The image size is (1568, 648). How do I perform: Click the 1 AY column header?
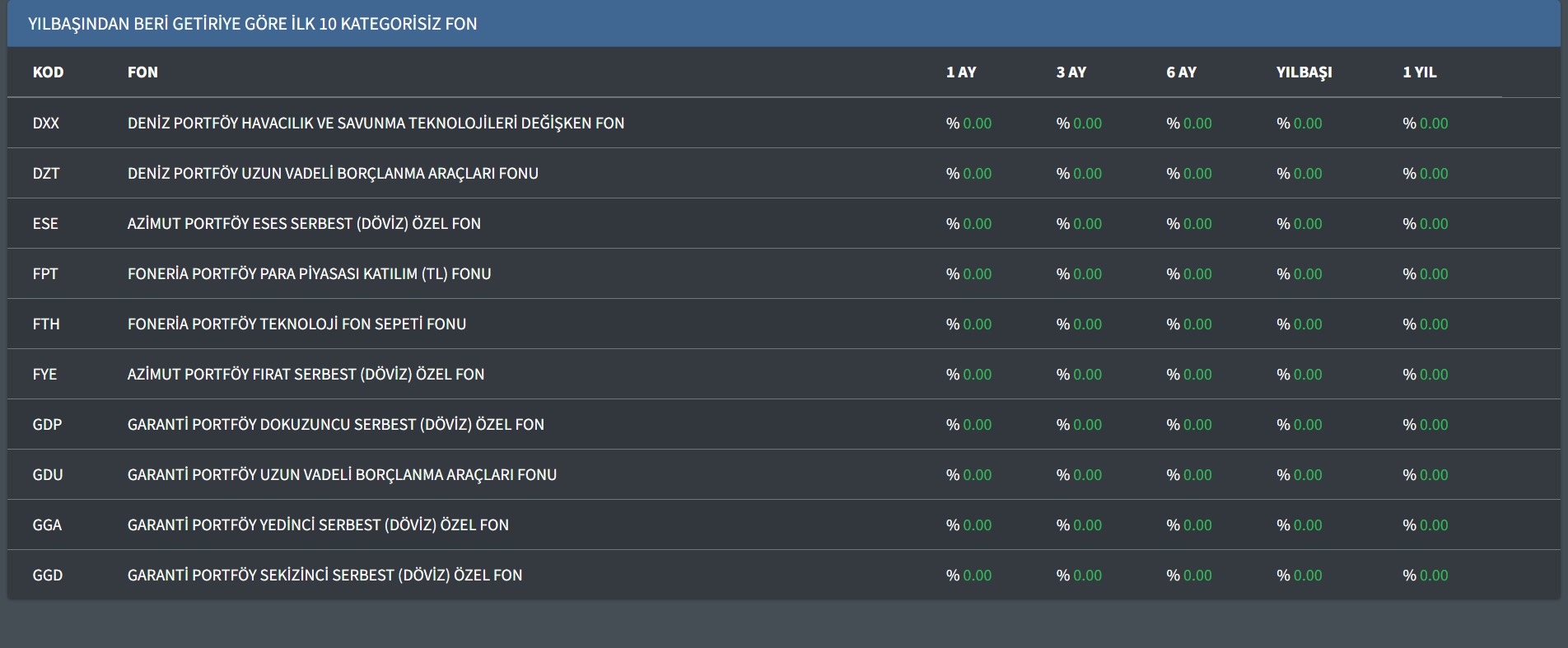[960, 72]
